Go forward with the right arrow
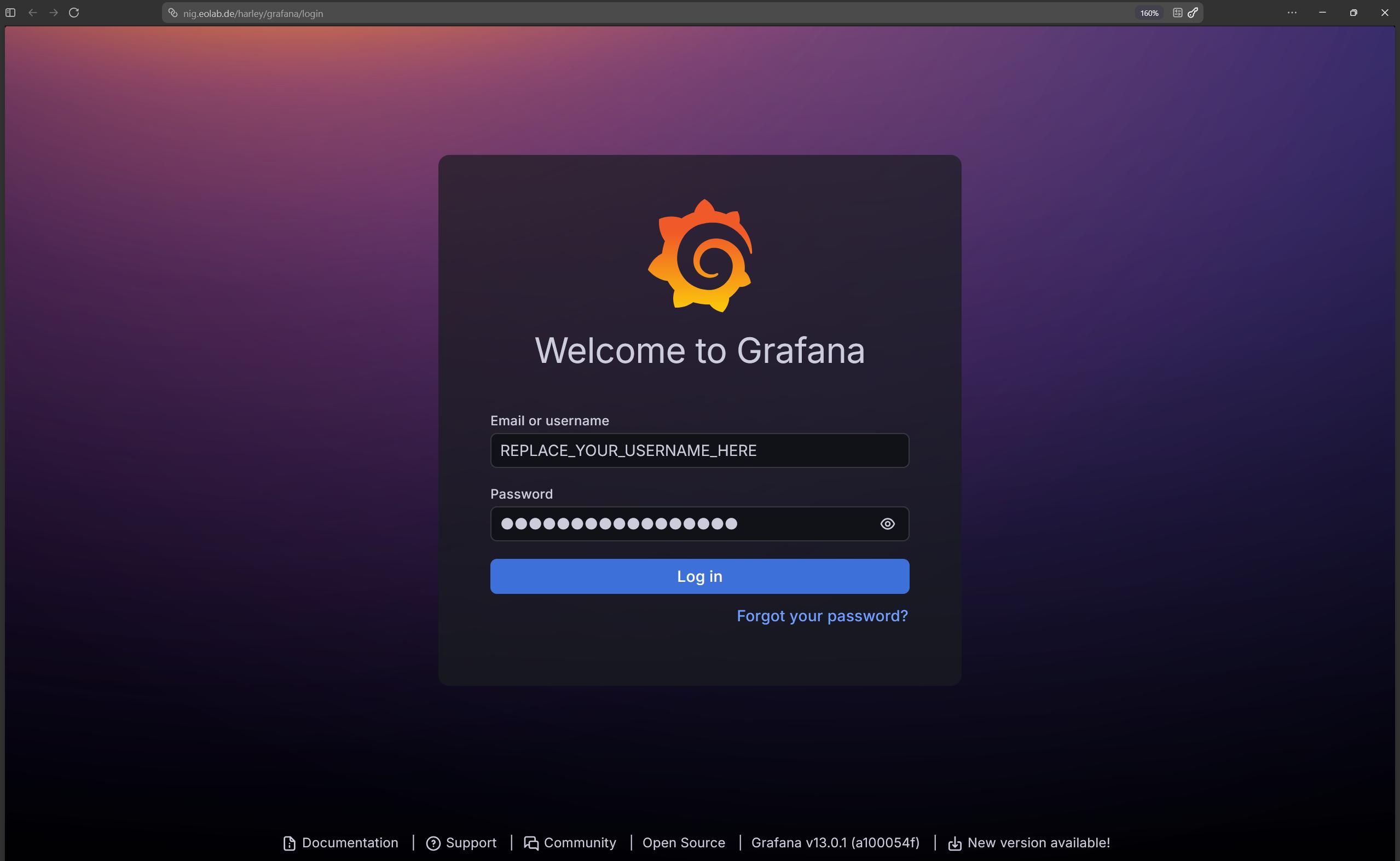The image size is (1400, 861). [x=54, y=13]
